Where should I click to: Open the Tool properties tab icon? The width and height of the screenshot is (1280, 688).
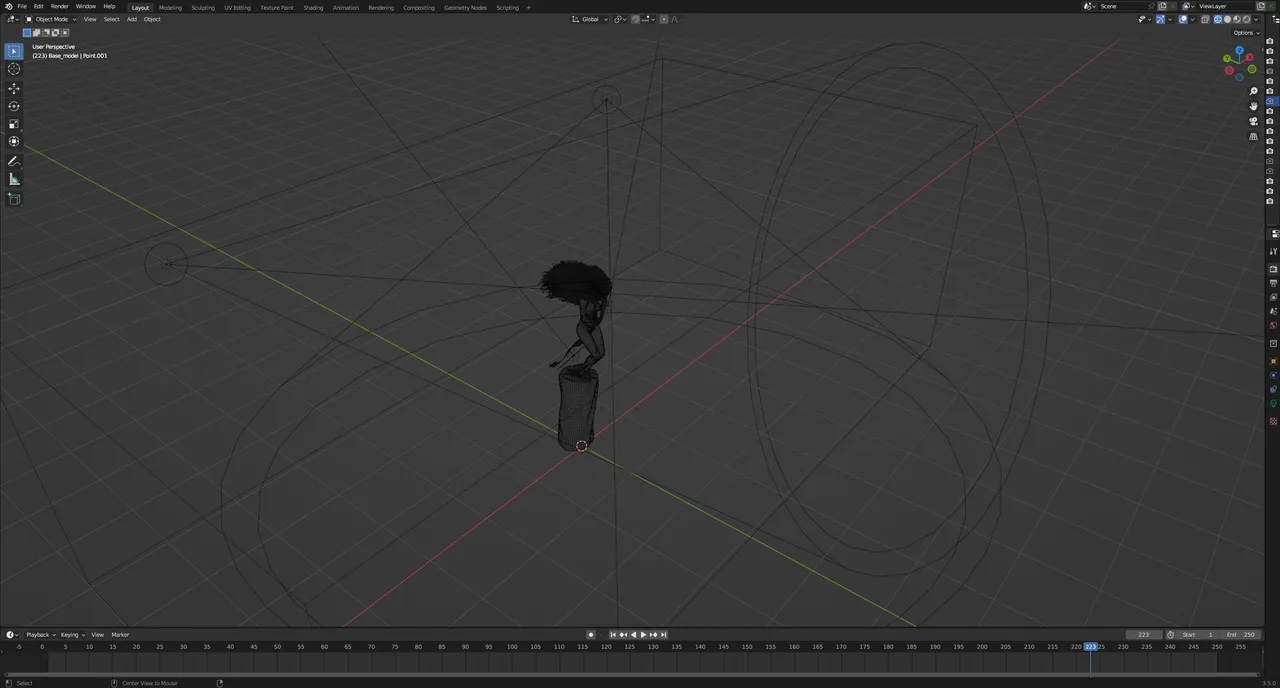coord(1273,251)
